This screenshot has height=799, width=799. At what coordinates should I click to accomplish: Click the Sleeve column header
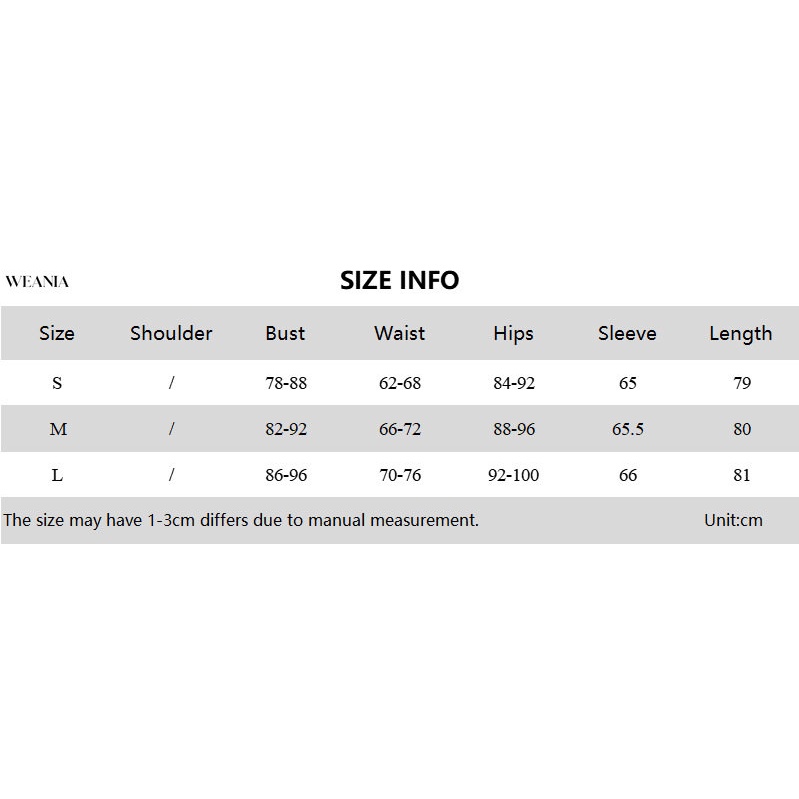627,333
